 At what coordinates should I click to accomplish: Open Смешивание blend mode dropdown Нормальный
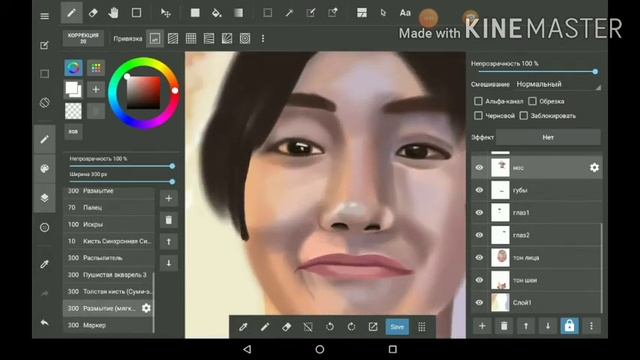pos(558,84)
